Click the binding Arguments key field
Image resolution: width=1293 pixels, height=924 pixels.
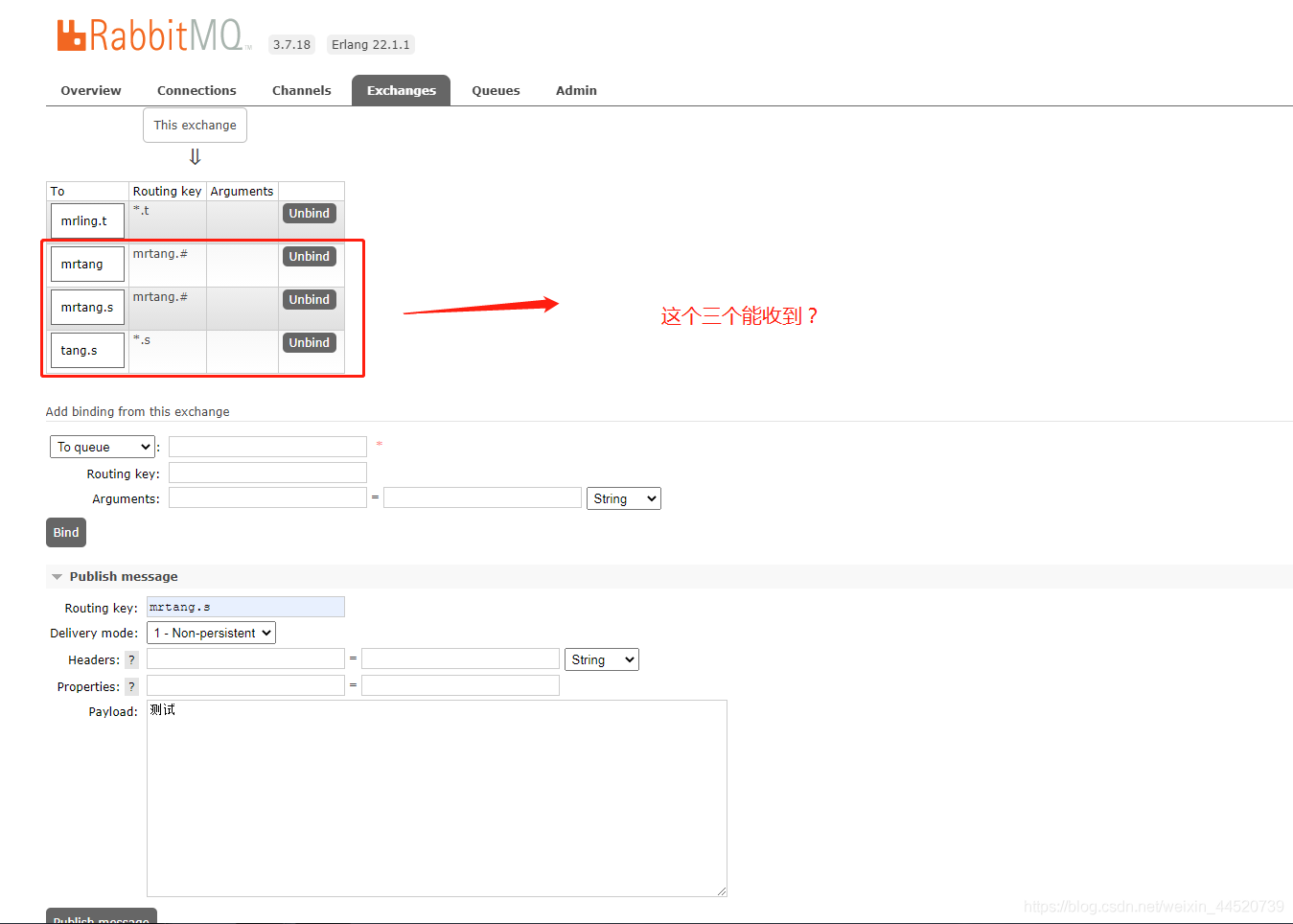pyautogui.click(x=267, y=497)
